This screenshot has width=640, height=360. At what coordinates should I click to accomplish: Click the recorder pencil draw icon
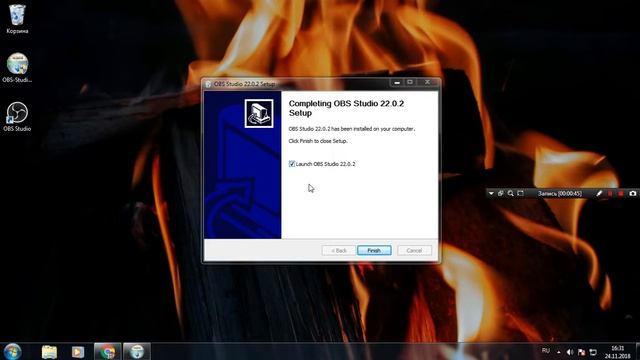599,193
